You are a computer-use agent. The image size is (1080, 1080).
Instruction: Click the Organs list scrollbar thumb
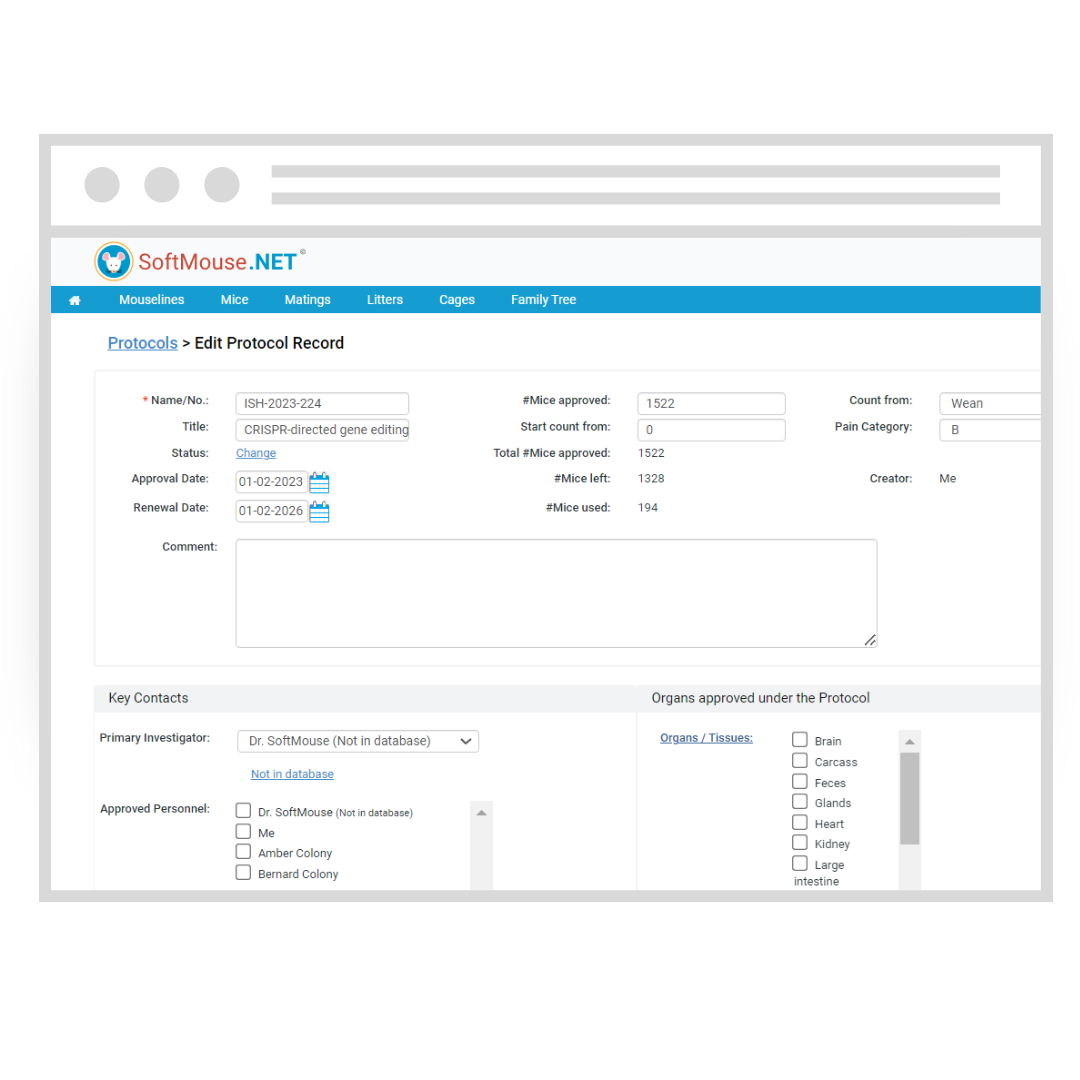tap(910, 798)
